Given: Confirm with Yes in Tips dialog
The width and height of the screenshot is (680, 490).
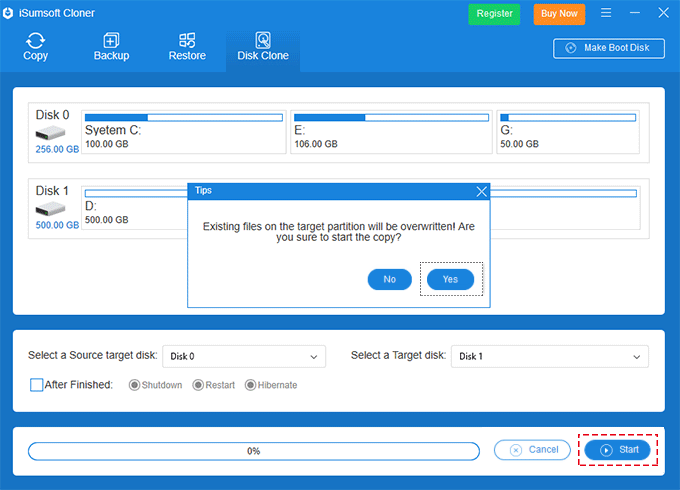Looking at the screenshot, I should [x=450, y=279].
